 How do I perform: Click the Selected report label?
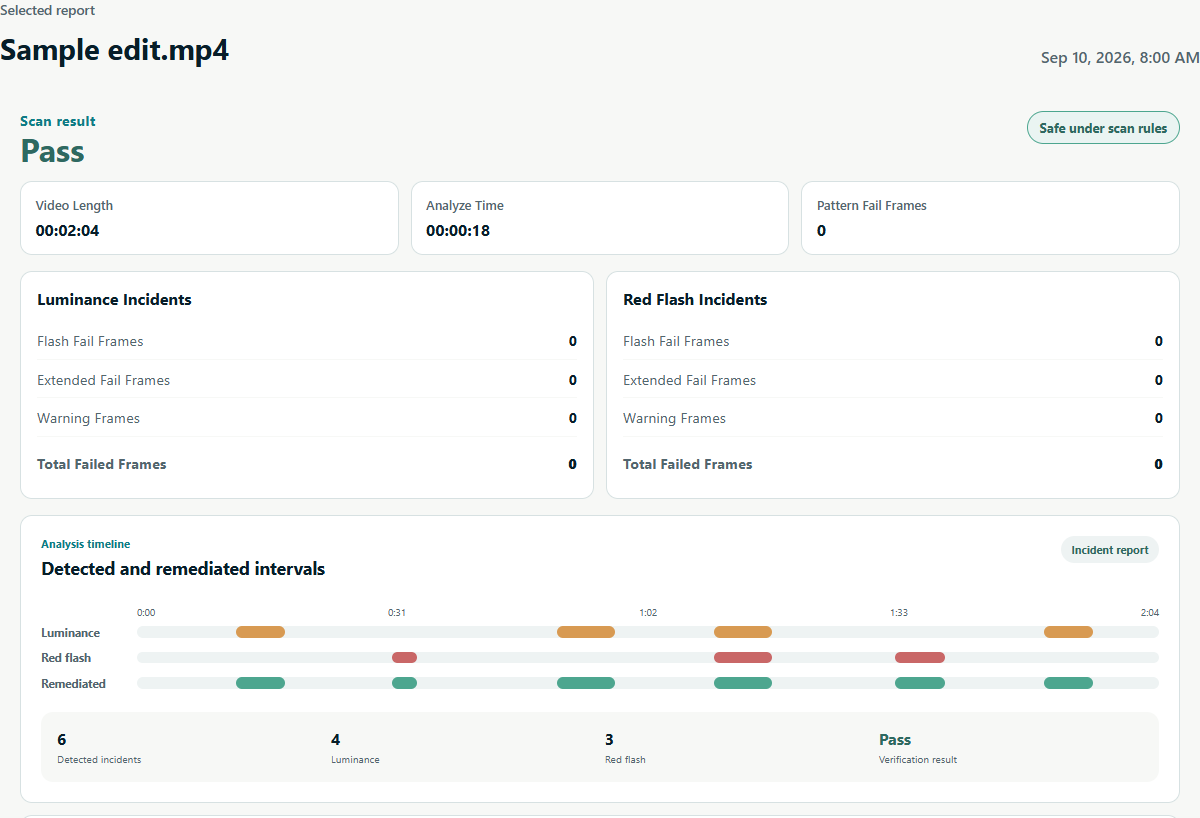pos(48,10)
